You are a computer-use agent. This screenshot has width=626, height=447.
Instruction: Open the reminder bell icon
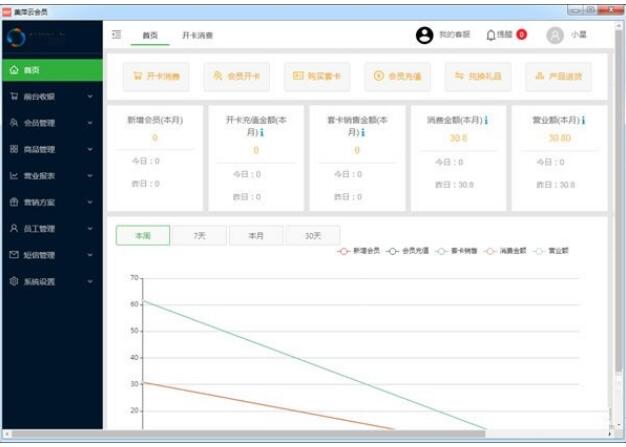491,35
